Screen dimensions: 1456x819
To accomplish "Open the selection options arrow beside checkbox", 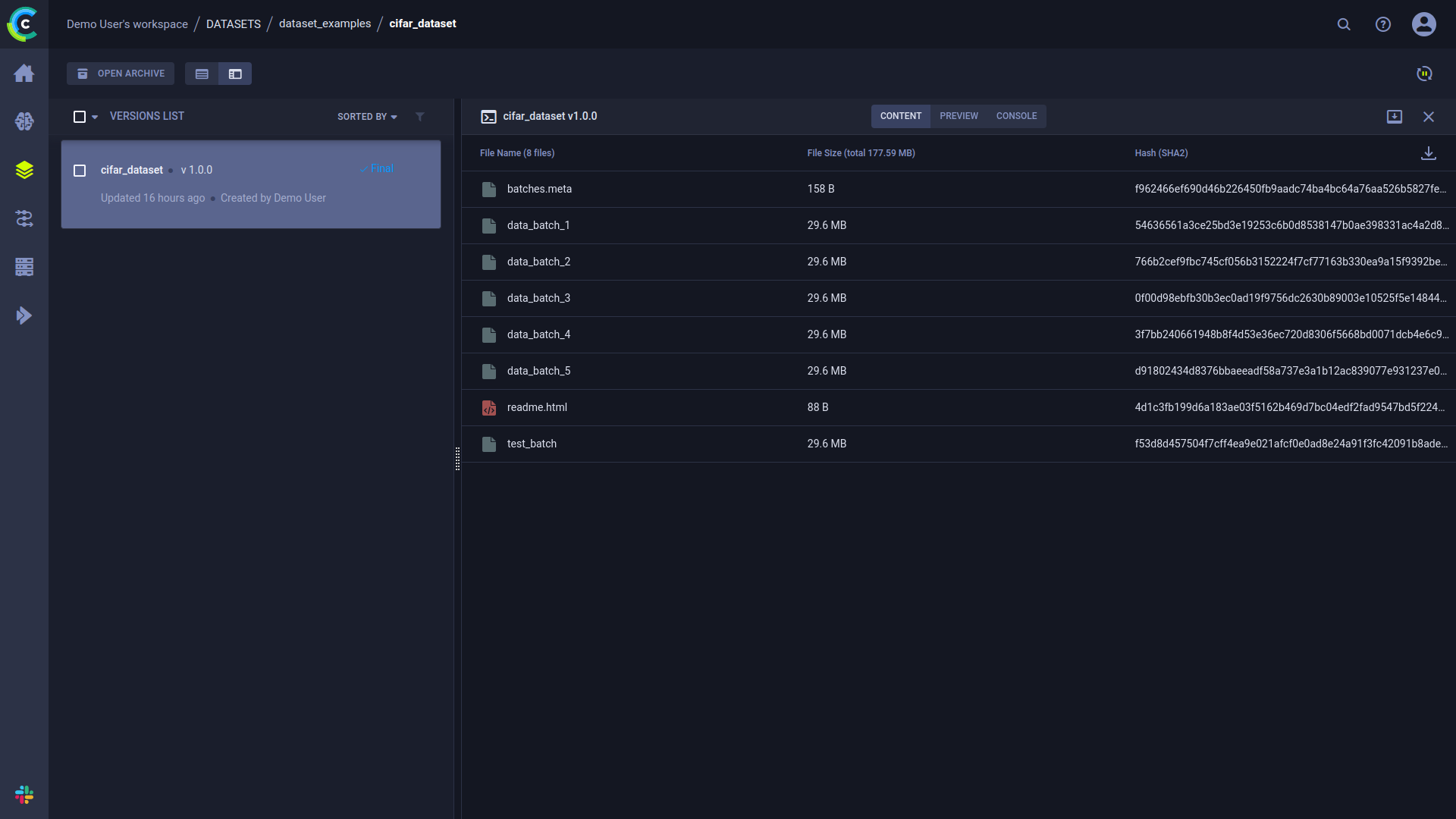I will pyautogui.click(x=94, y=117).
